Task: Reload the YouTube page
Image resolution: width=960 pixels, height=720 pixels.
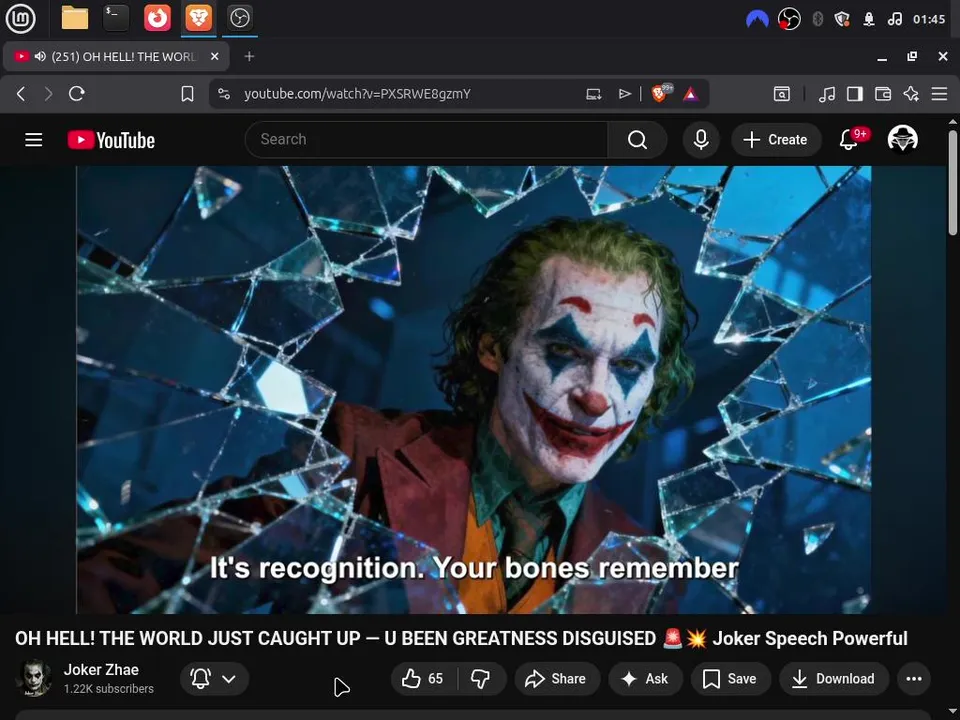Action: click(77, 94)
